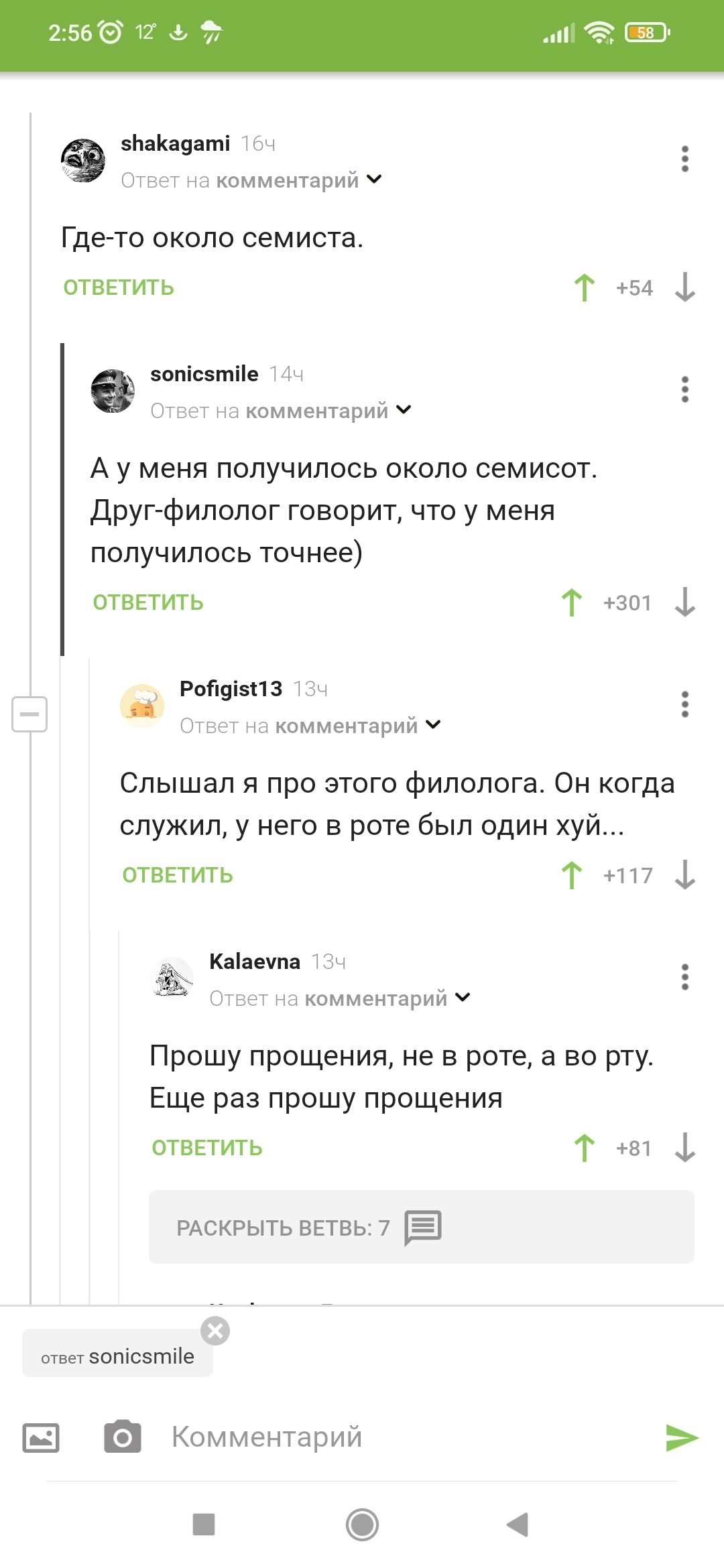
Task: Downvote sonicsmile's comment
Action: coord(685,602)
